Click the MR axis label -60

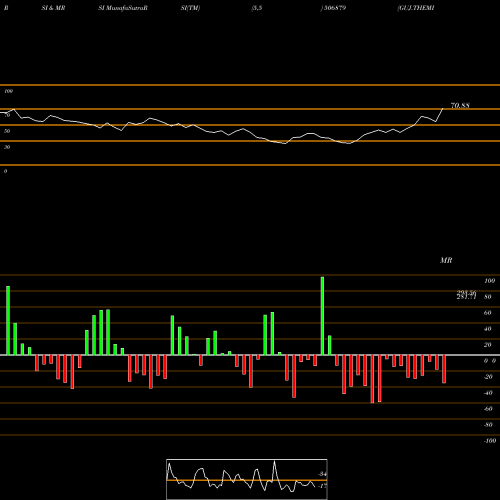tap(488, 409)
